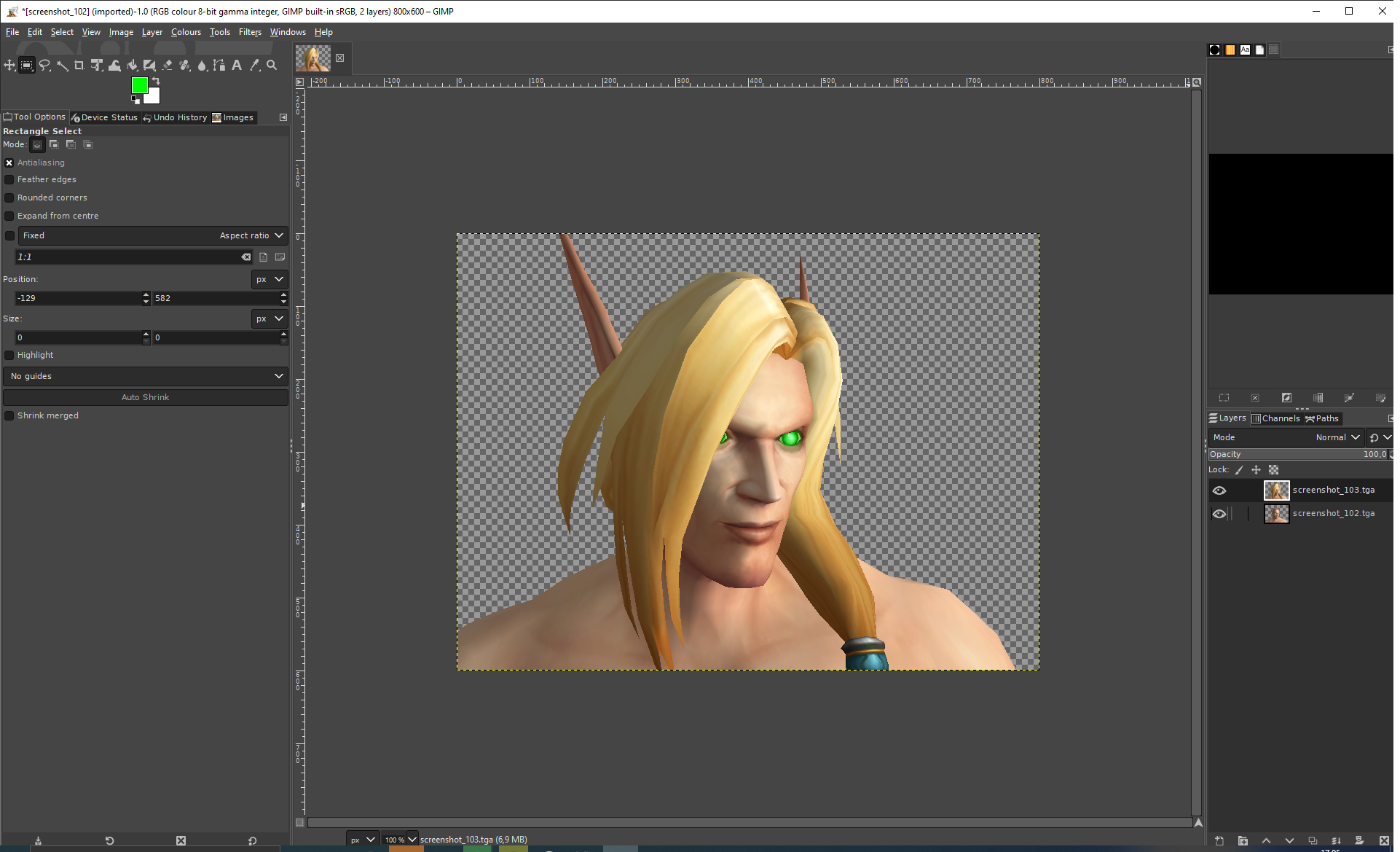The image size is (1400, 852).
Task: Select the Bucket Fill tool
Action: pos(132,66)
